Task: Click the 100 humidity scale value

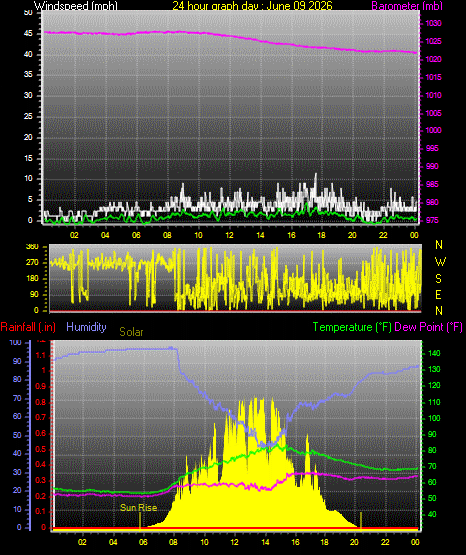Action: tap(16, 343)
